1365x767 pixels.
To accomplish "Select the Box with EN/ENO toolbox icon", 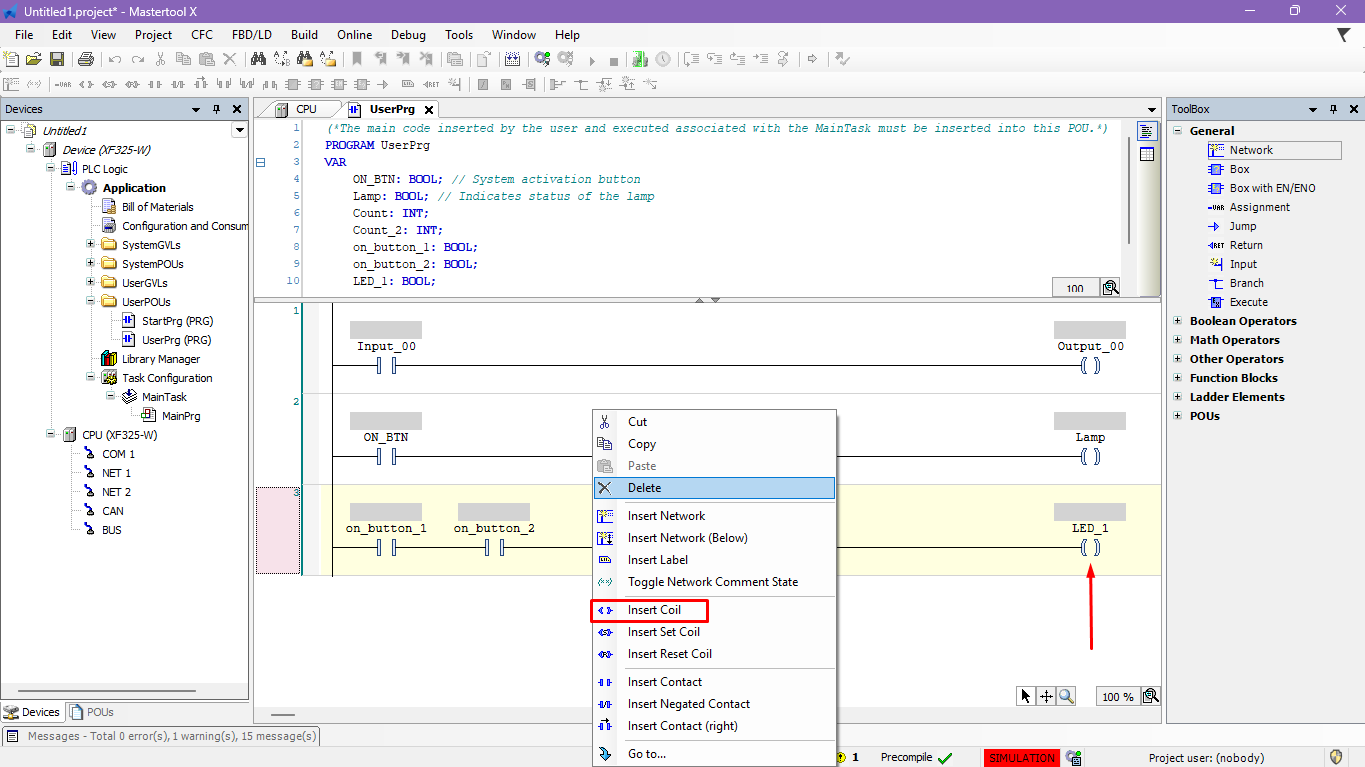I will pyautogui.click(x=1216, y=188).
